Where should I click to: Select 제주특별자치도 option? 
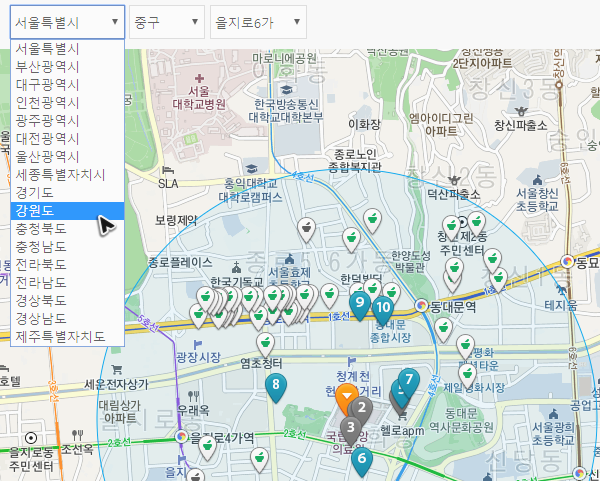click(67, 336)
